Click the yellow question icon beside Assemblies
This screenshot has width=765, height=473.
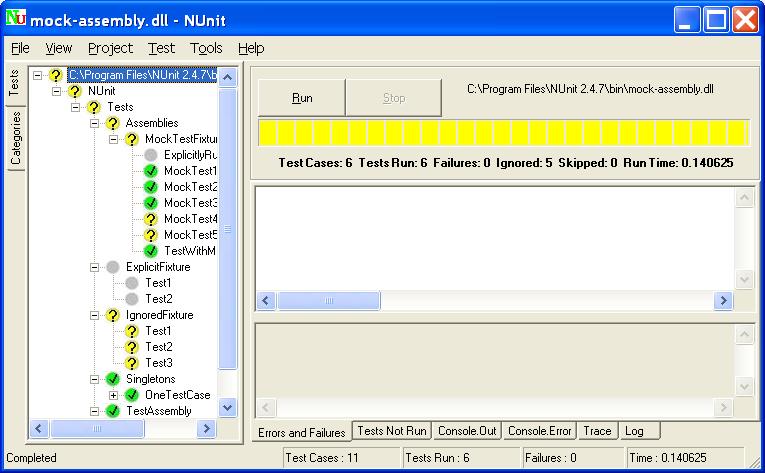tap(113, 123)
